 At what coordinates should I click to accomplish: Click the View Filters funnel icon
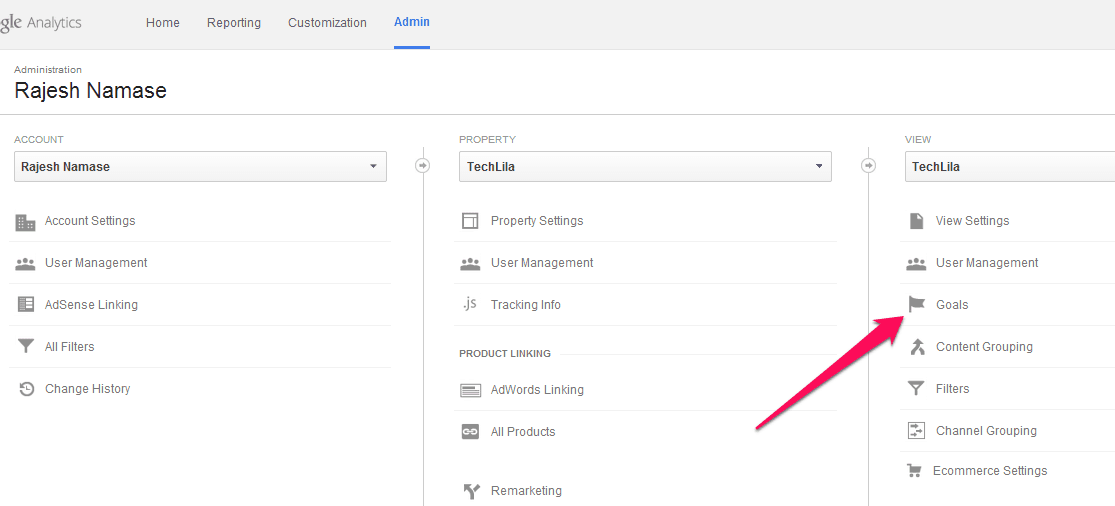coord(916,389)
